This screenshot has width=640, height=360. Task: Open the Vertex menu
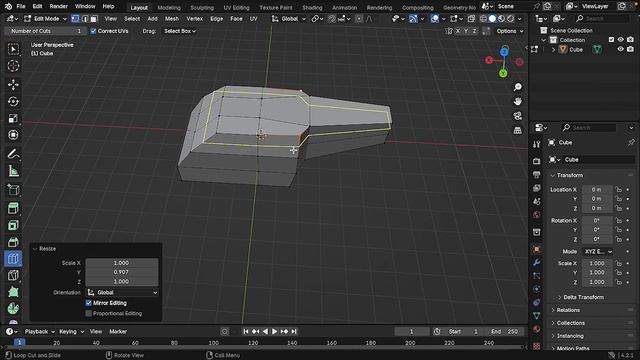194,19
